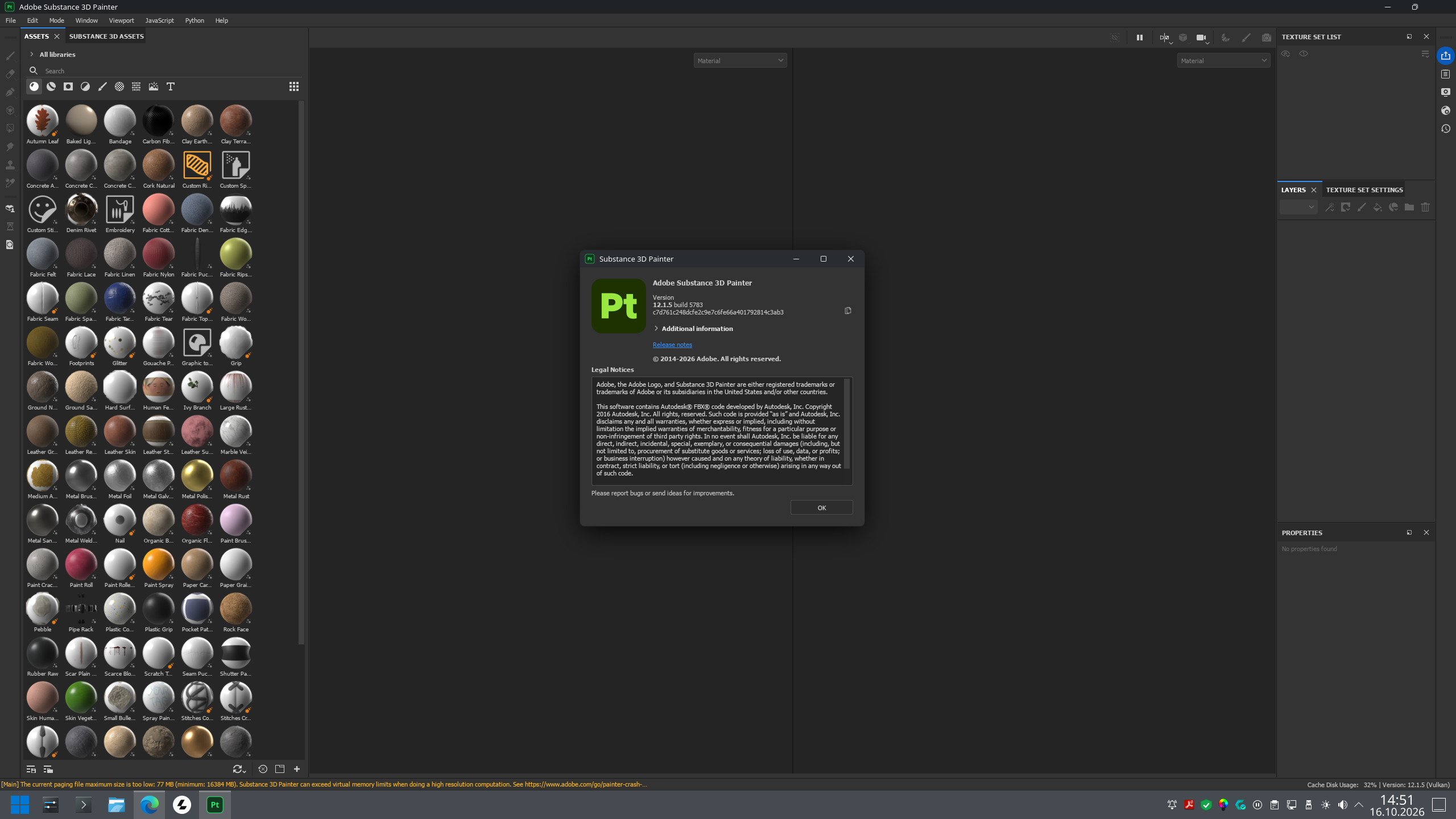Expand Additional information in About dialog

tap(656, 329)
